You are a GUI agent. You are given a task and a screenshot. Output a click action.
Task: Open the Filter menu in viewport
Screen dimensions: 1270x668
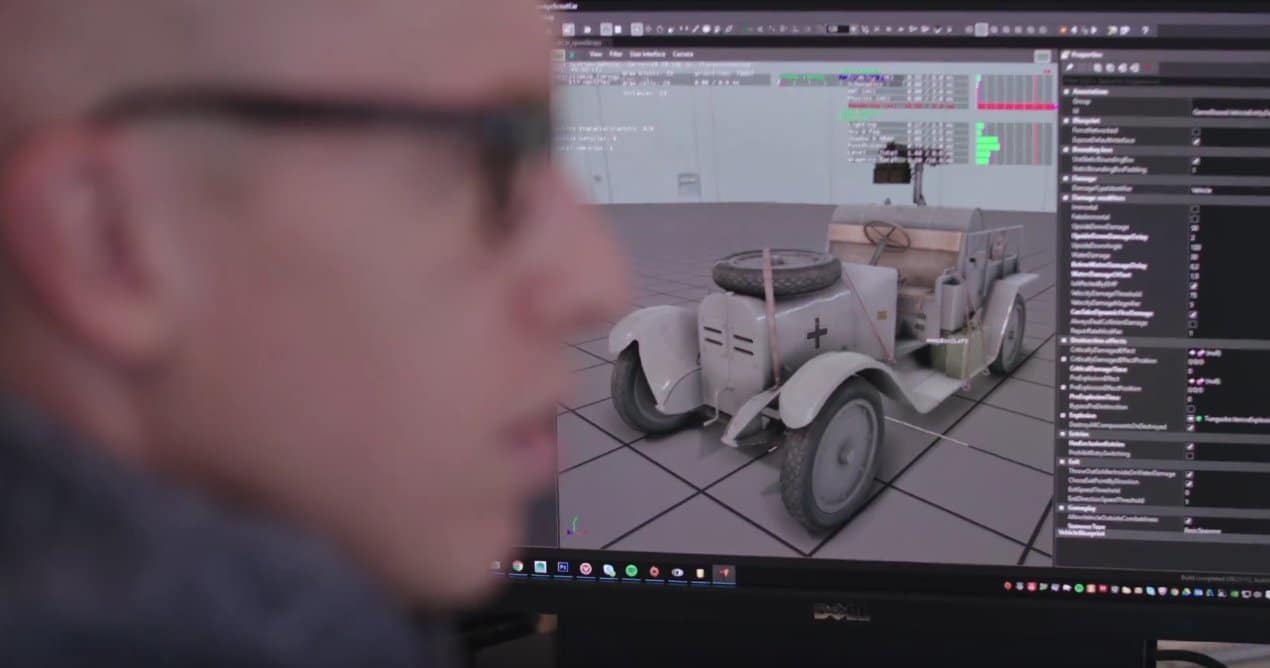point(616,54)
